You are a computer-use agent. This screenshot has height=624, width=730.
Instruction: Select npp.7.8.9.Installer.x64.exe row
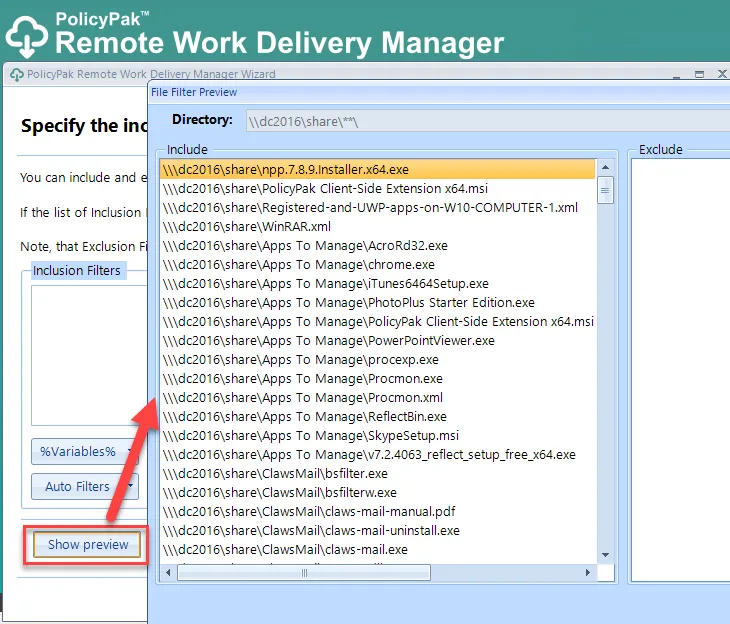point(378,170)
